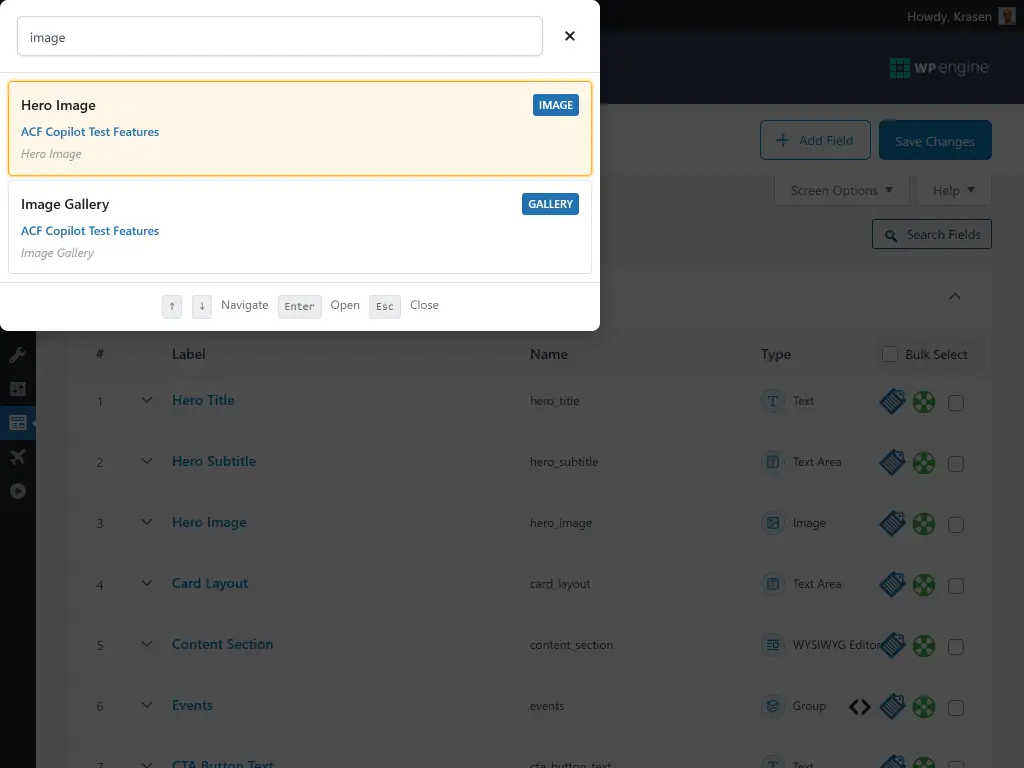
Task: Select the highlighted ACF field groups sidebar icon
Action: tap(15, 422)
